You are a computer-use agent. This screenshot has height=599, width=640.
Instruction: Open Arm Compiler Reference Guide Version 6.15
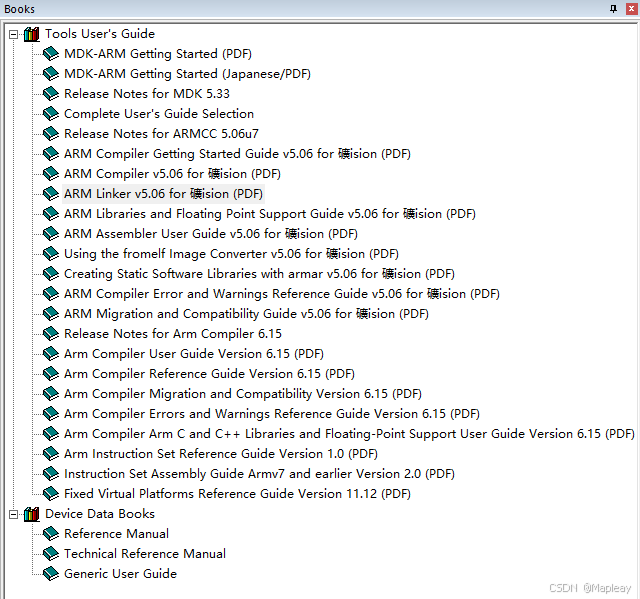pyautogui.click(x=209, y=374)
